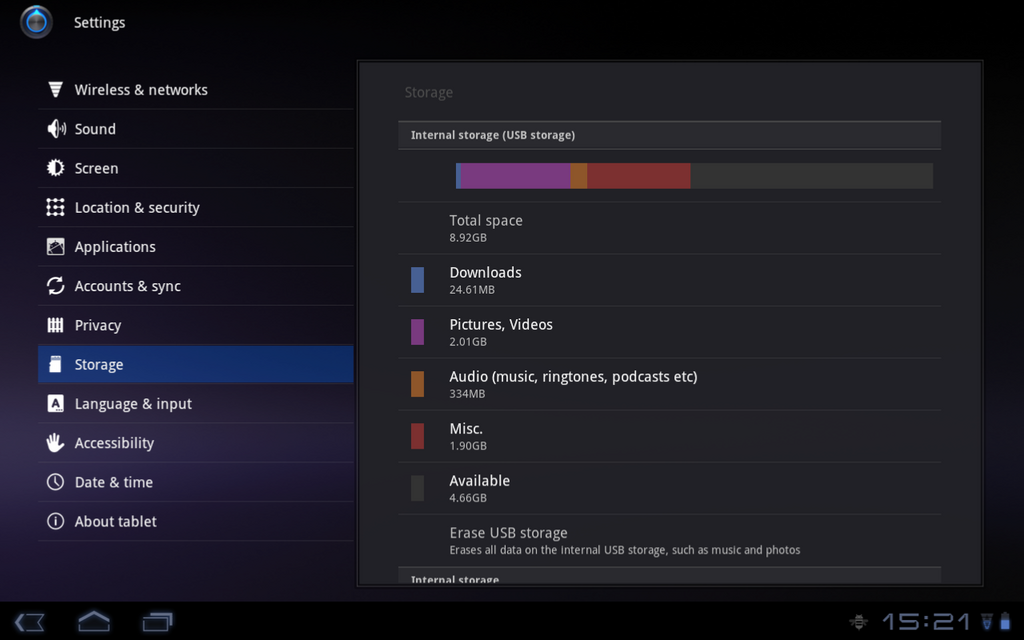Open the Downloads storage entry

(x=670, y=279)
